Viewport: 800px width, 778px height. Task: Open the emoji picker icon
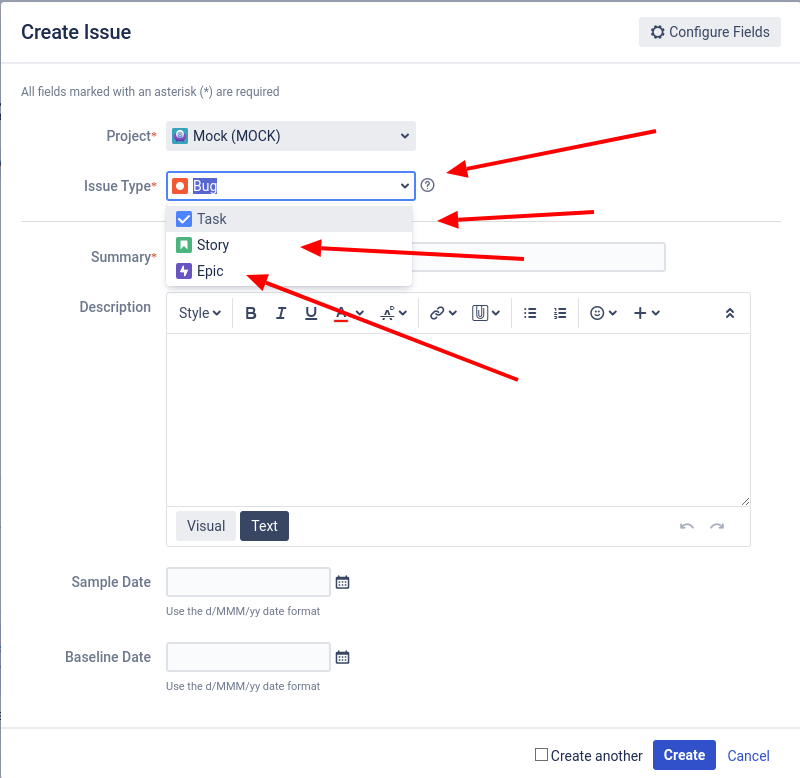coord(597,313)
